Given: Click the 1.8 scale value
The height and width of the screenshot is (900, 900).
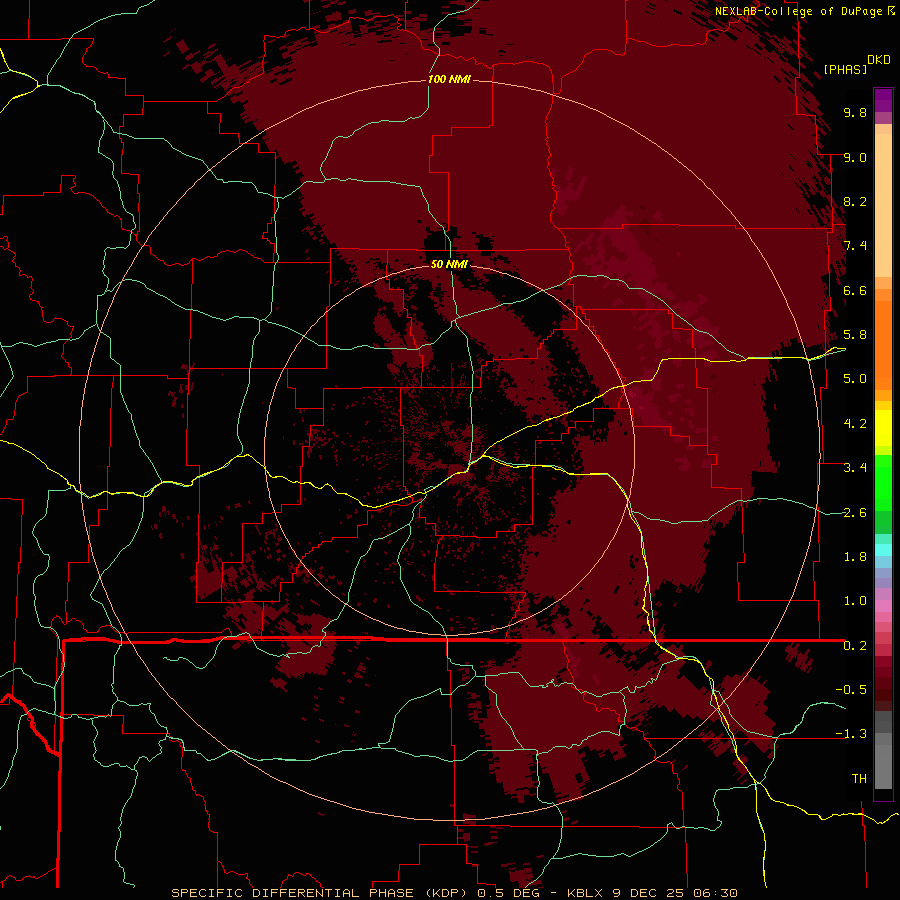Looking at the screenshot, I should [x=855, y=557].
